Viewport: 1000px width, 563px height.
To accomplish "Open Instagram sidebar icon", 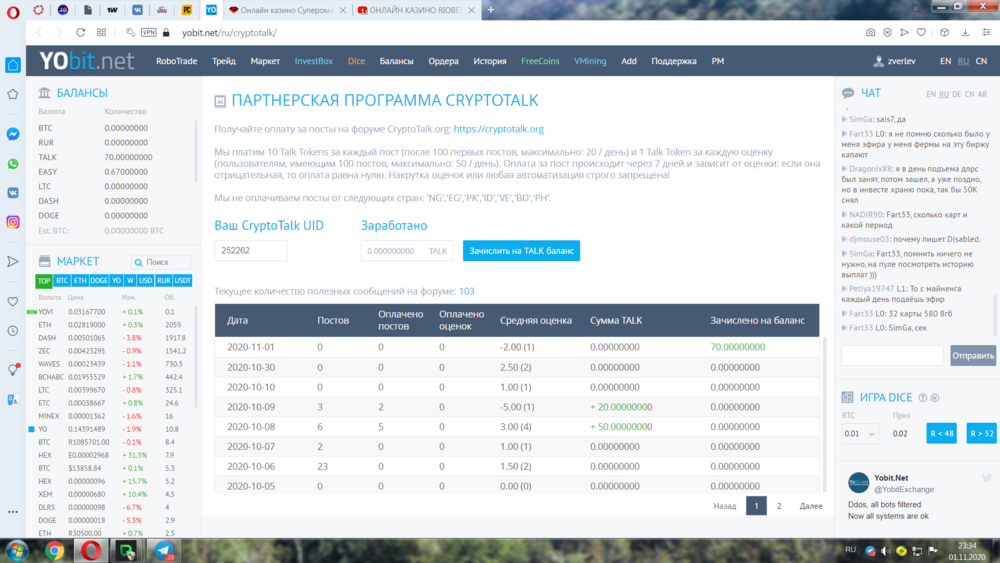I will point(13,222).
